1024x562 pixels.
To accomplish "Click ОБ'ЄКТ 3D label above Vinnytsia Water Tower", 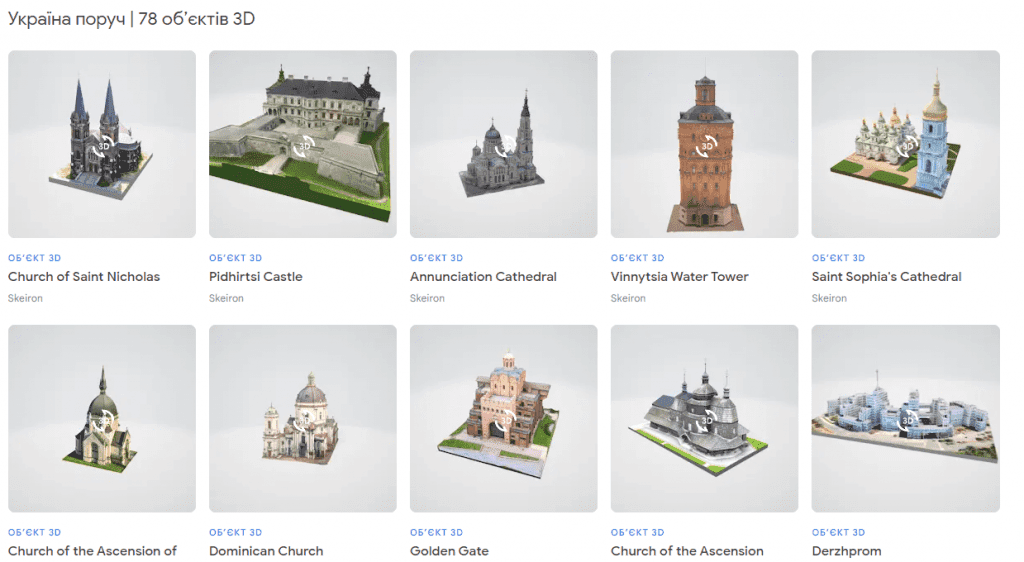I will click(637, 258).
